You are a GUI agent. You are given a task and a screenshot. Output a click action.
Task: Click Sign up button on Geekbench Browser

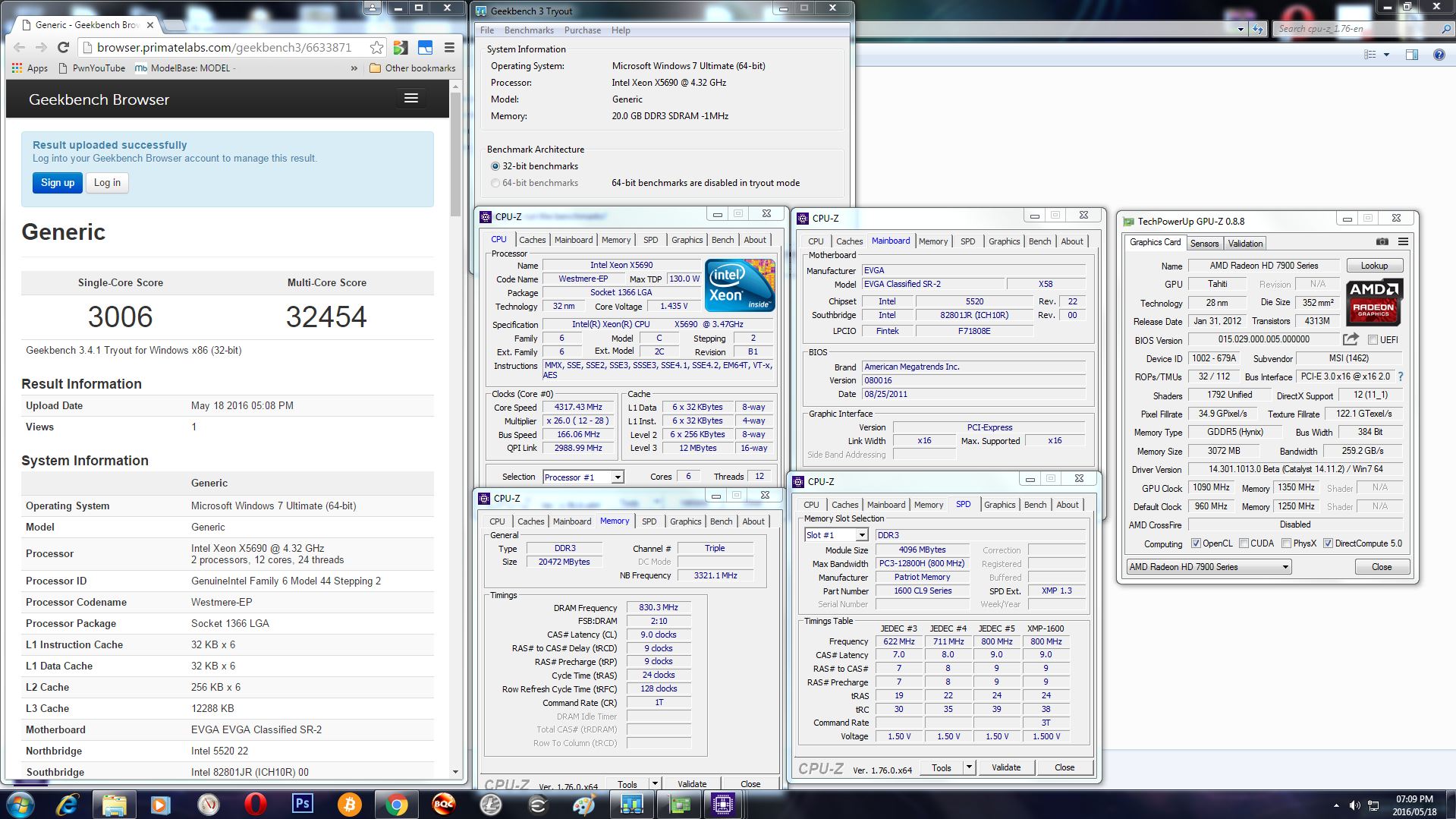(x=58, y=183)
